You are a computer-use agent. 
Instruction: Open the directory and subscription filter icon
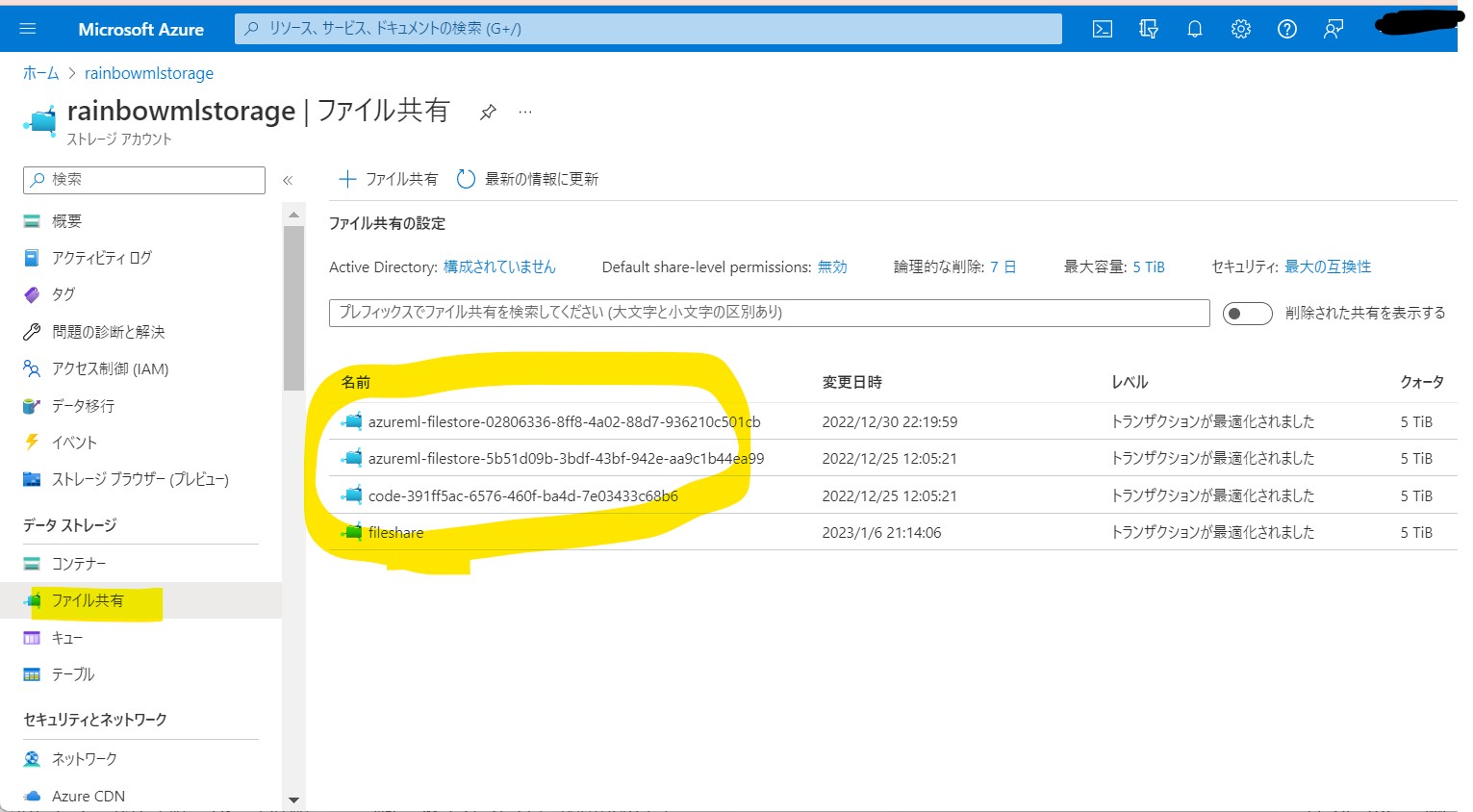pos(1149,29)
